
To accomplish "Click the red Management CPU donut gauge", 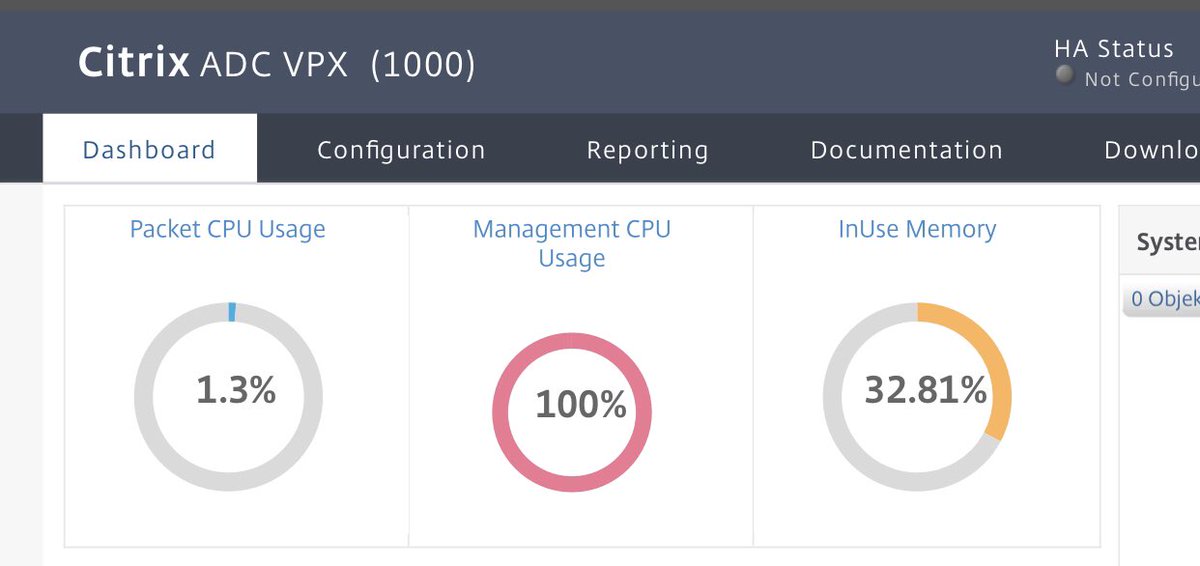I will click(572, 412).
